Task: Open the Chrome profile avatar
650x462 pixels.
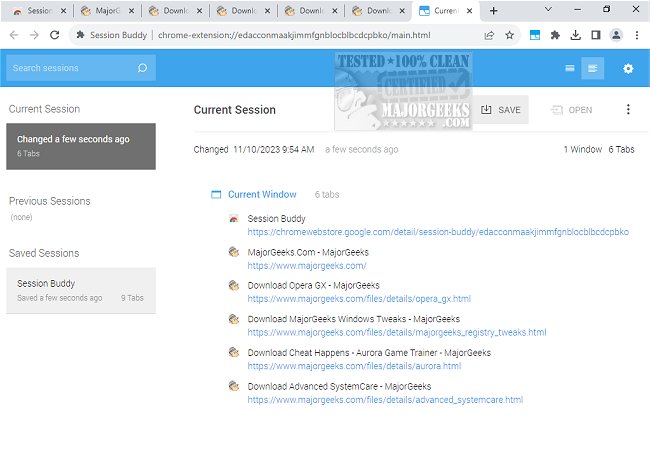Action: (615, 34)
